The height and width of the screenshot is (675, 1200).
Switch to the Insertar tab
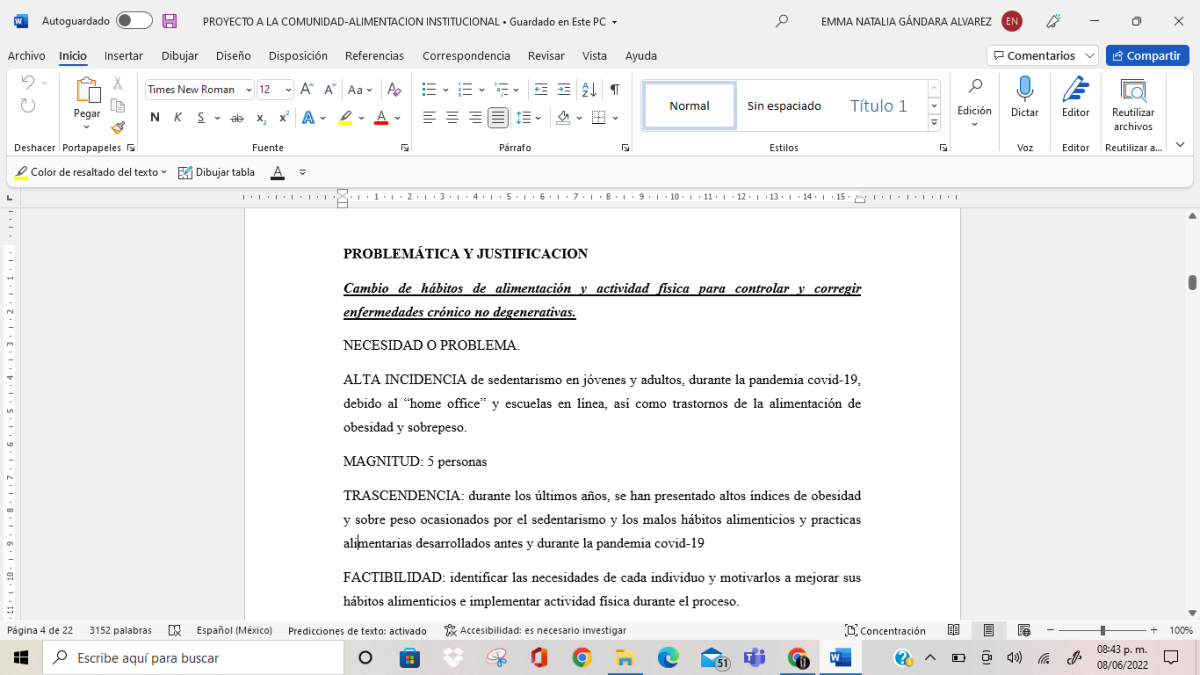pos(123,56)
